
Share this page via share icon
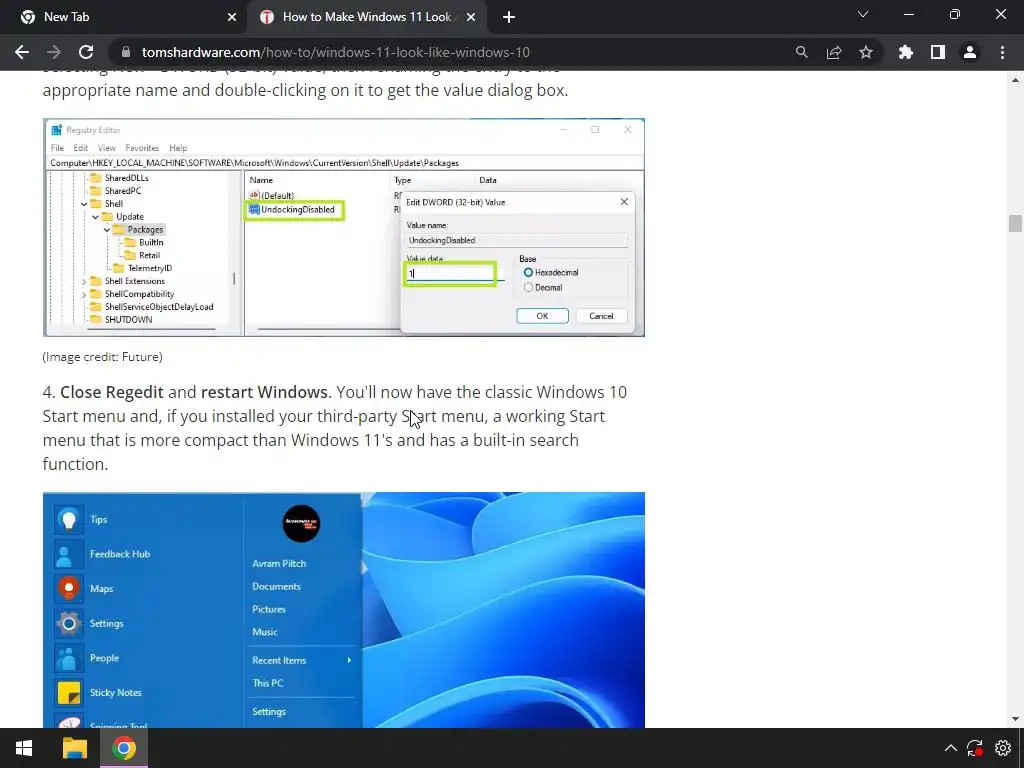834,52
